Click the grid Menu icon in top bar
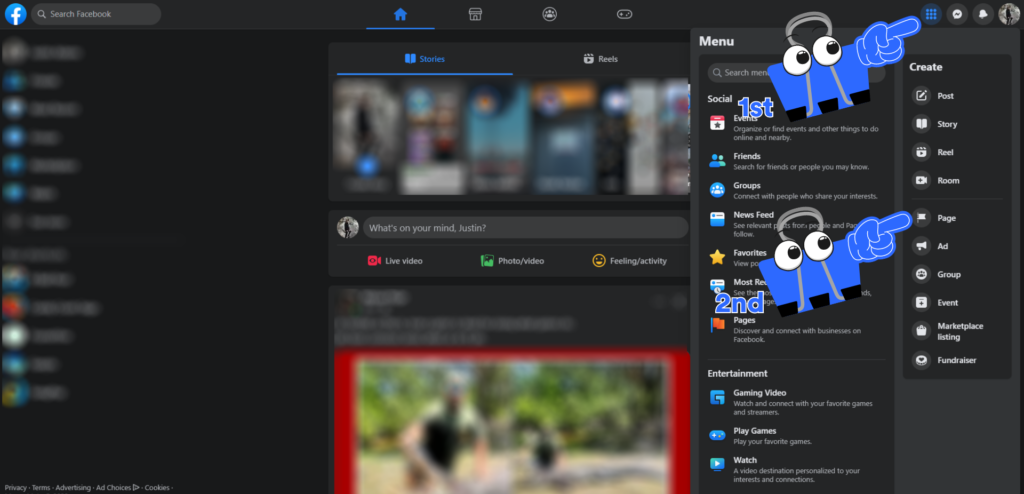Image resolution: width=1024 pixels, height=494 pixels. pos(931,14)
